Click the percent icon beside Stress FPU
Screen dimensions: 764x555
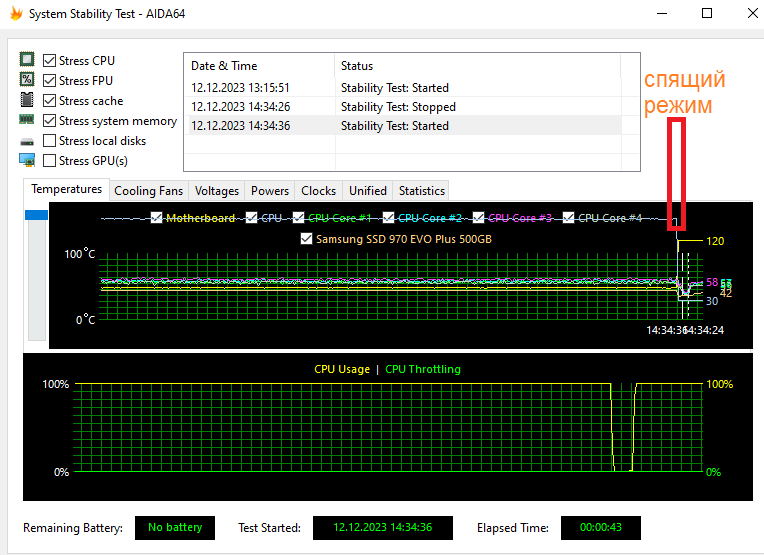[x=27, y=79]
